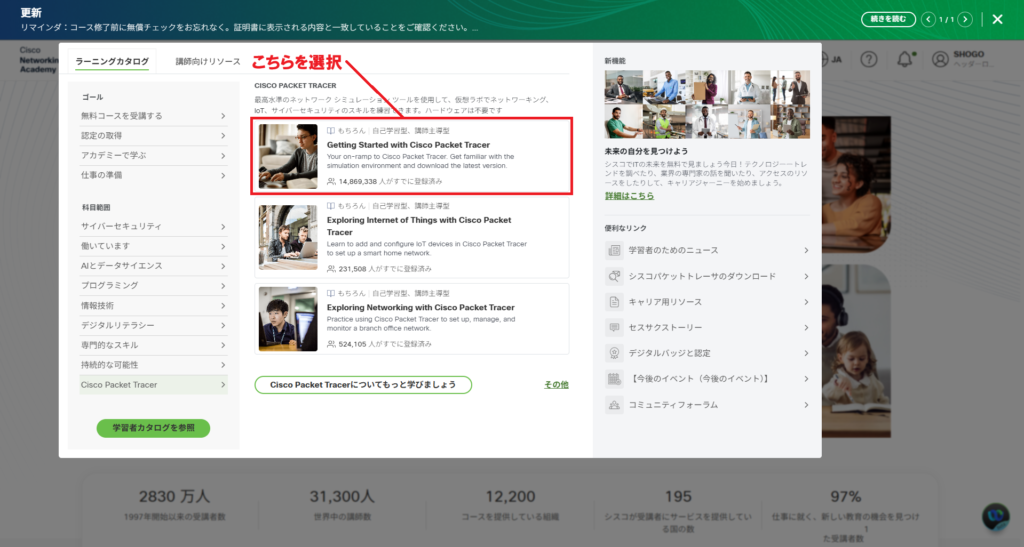The image size is (1024, 547).
Task: Expand 情報技術 chevron
Action: point(223,305)
